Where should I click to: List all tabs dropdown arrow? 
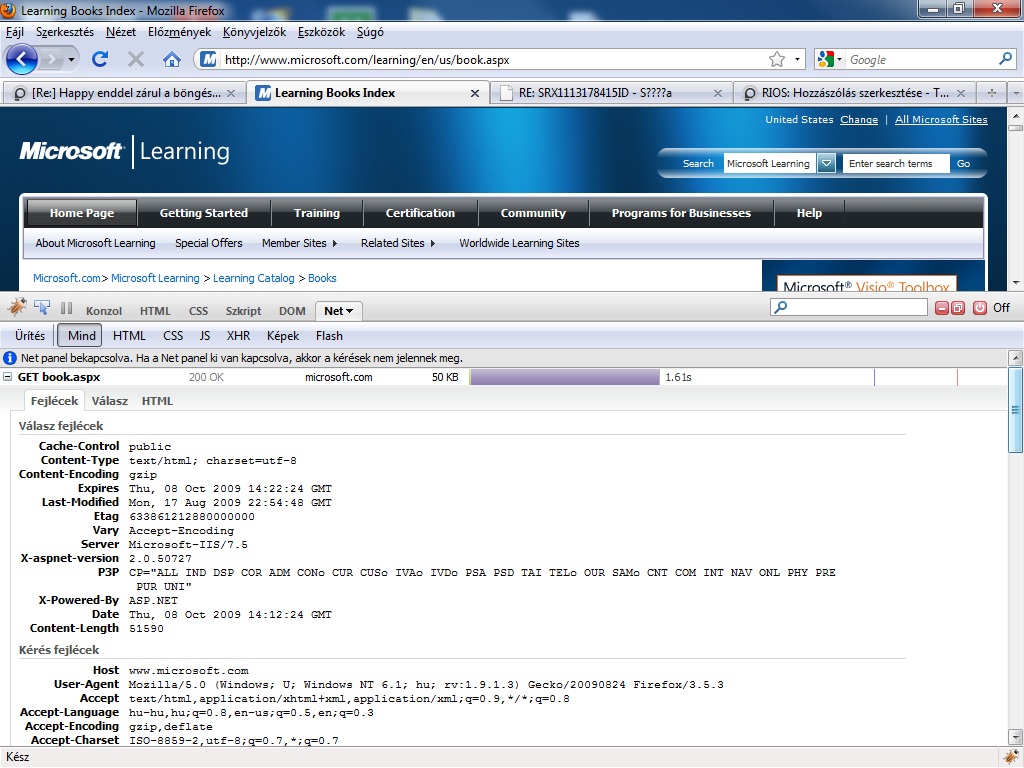click(x=1016, y=93)
